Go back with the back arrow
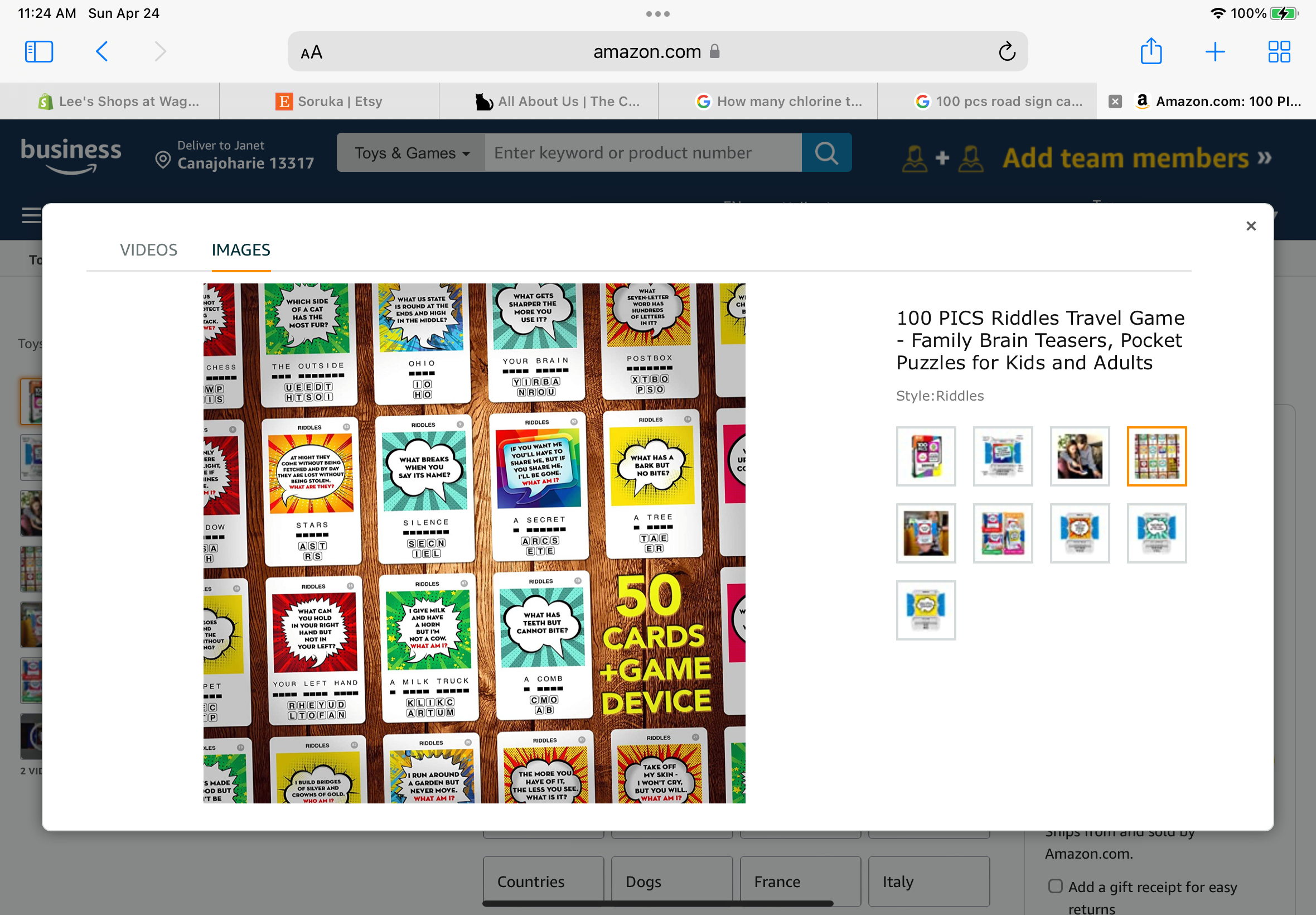Screen dimensions: 1316x915 [102, 51]
